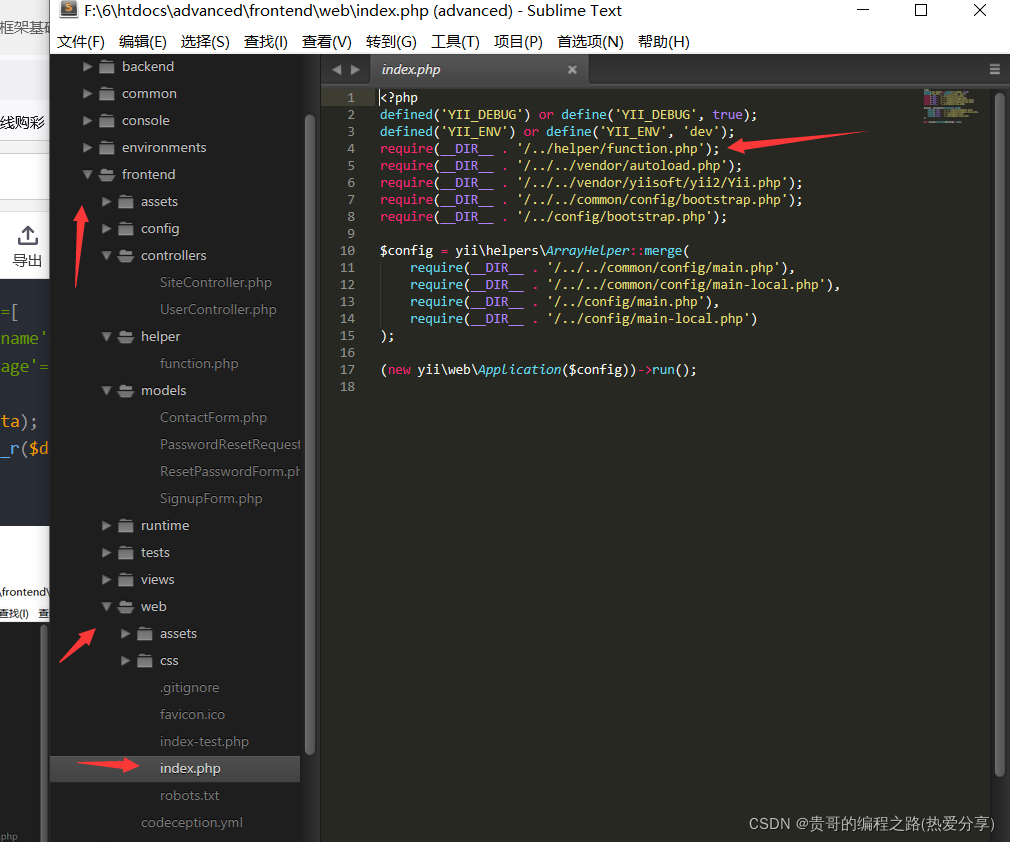Click the code minimap preview
This screenshot has width=1010, height=842.
pyautogui.click(x=951, y=106)
